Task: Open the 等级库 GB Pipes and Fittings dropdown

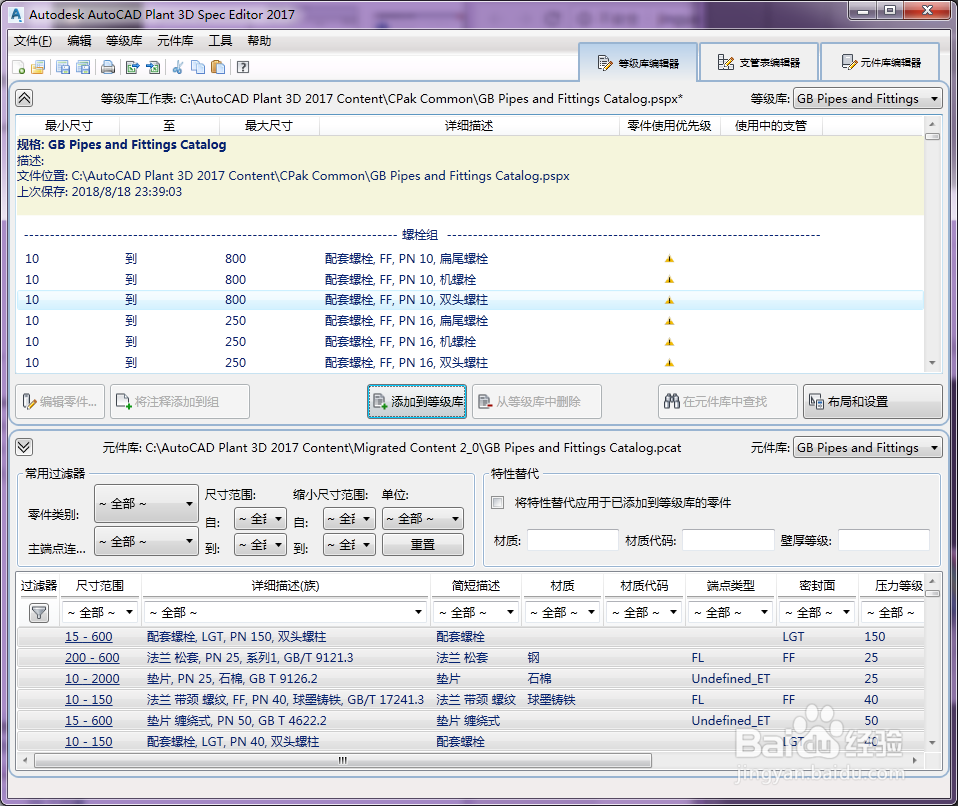Action: coord(868,98)
